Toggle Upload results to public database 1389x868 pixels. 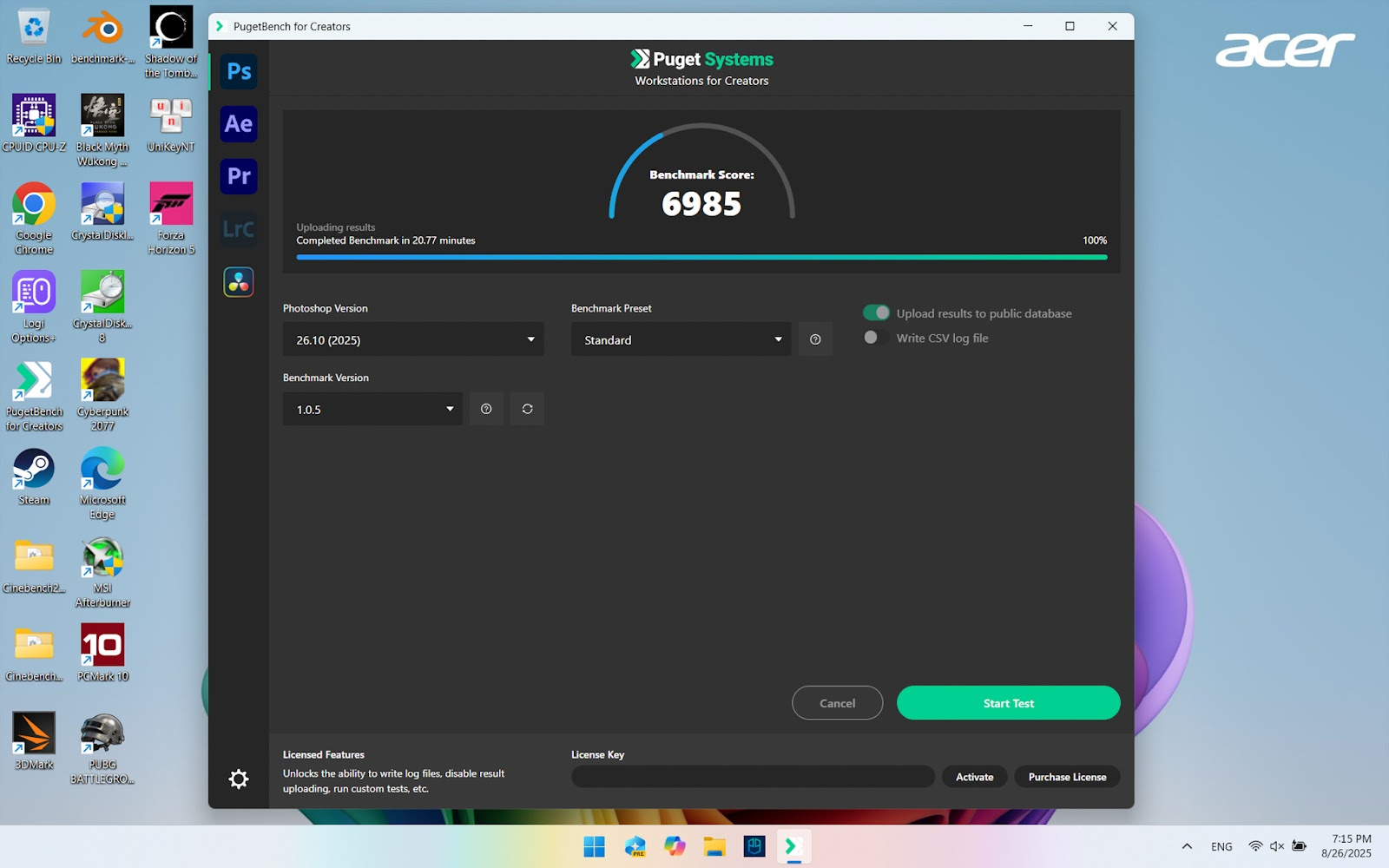876,312
